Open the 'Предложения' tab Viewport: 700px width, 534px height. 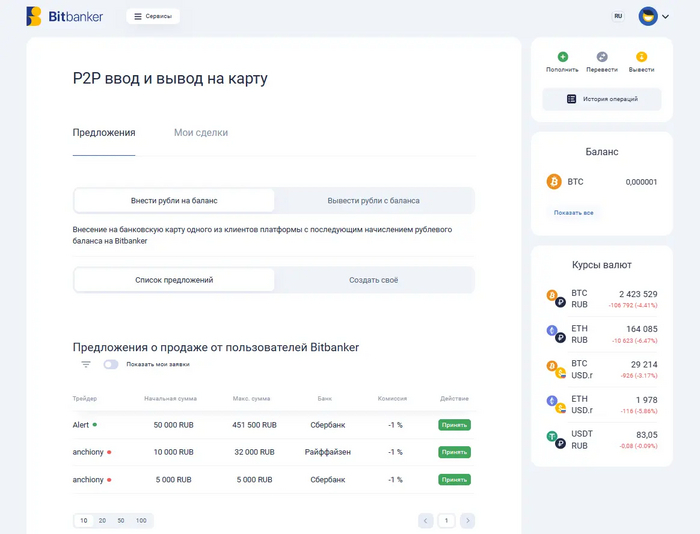click(104, 133)
